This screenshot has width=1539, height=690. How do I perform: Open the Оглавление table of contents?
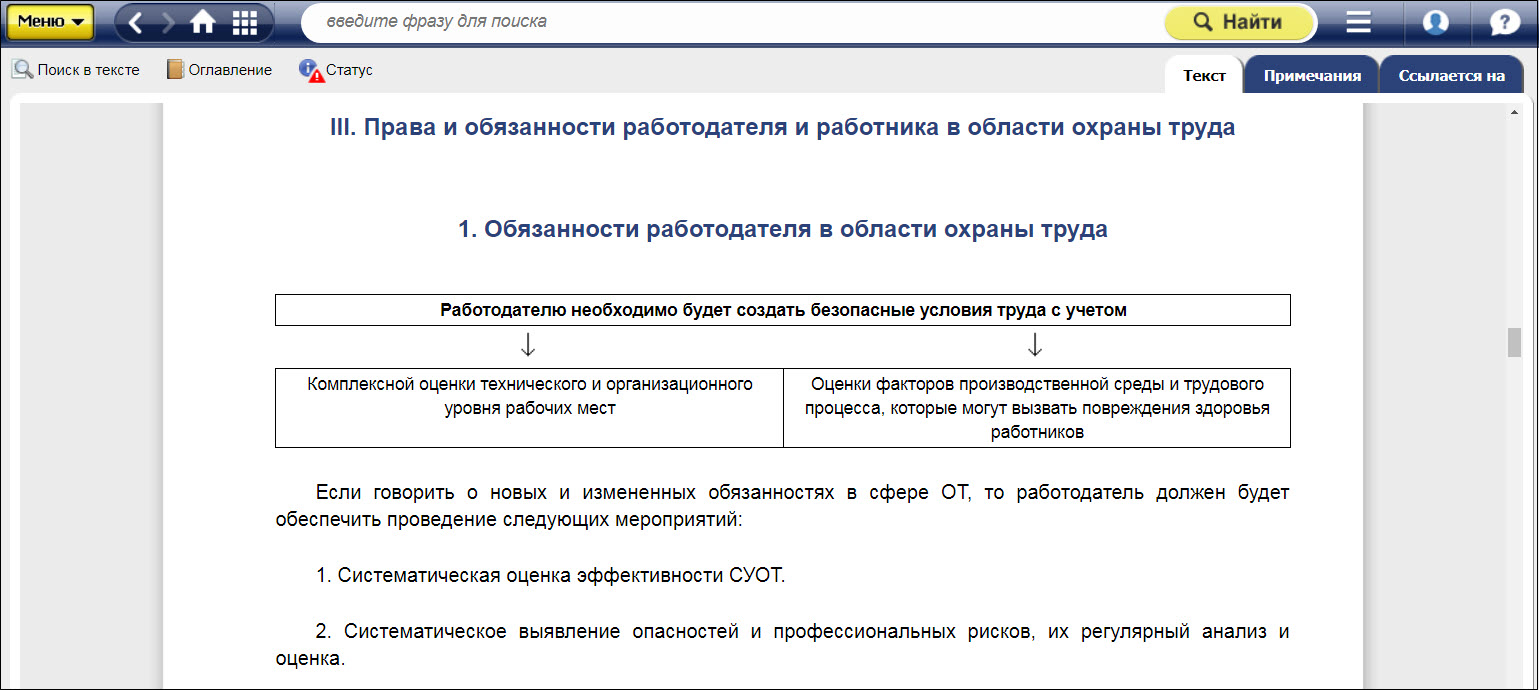tap(220, 70)
